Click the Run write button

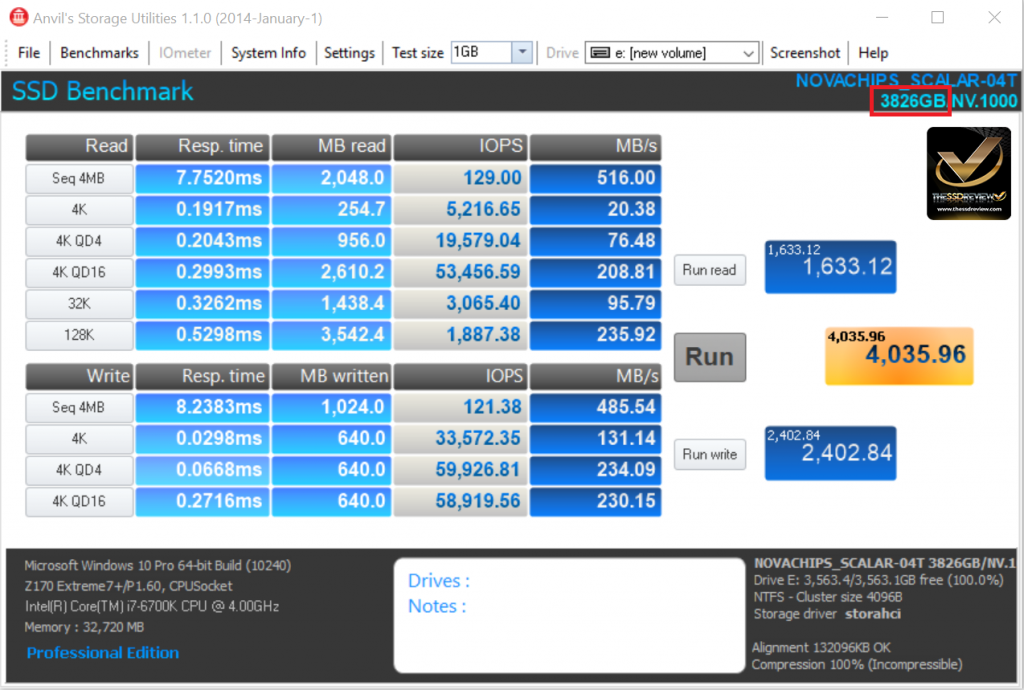[709, 454]
